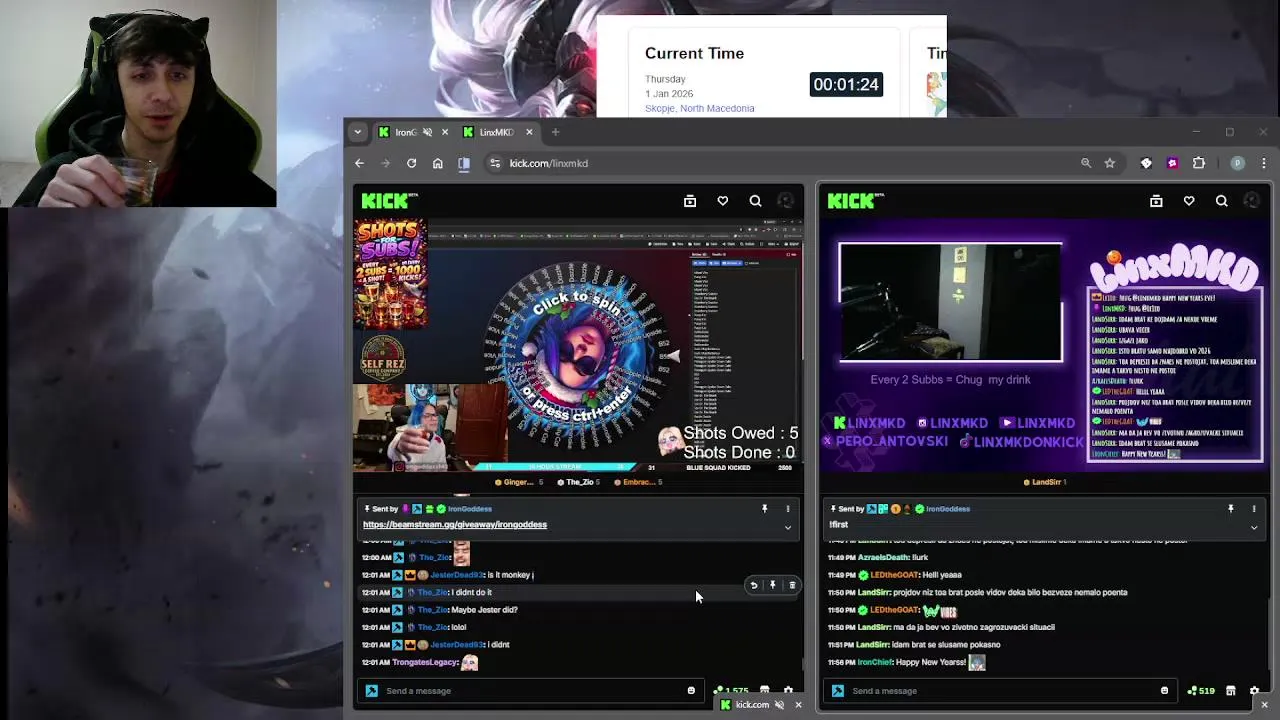Expand the left pinned message with the chevron
Screen dimensions: 1280x720
click(787, 527)
